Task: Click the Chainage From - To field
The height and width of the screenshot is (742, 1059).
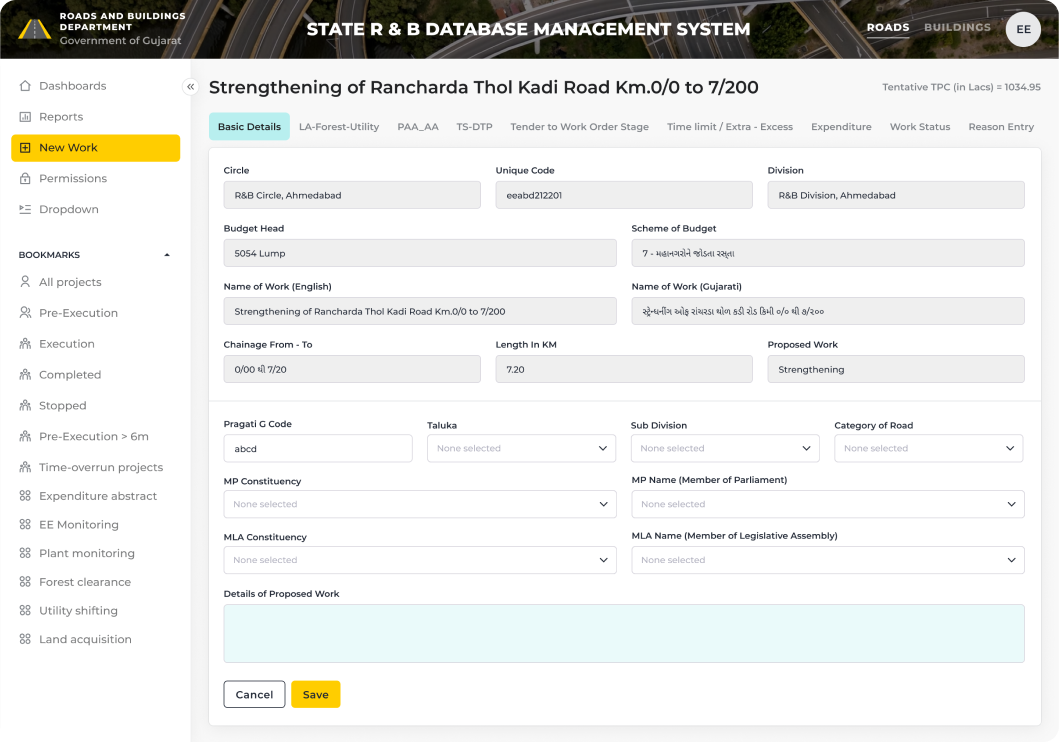Action: pos(352,369)
